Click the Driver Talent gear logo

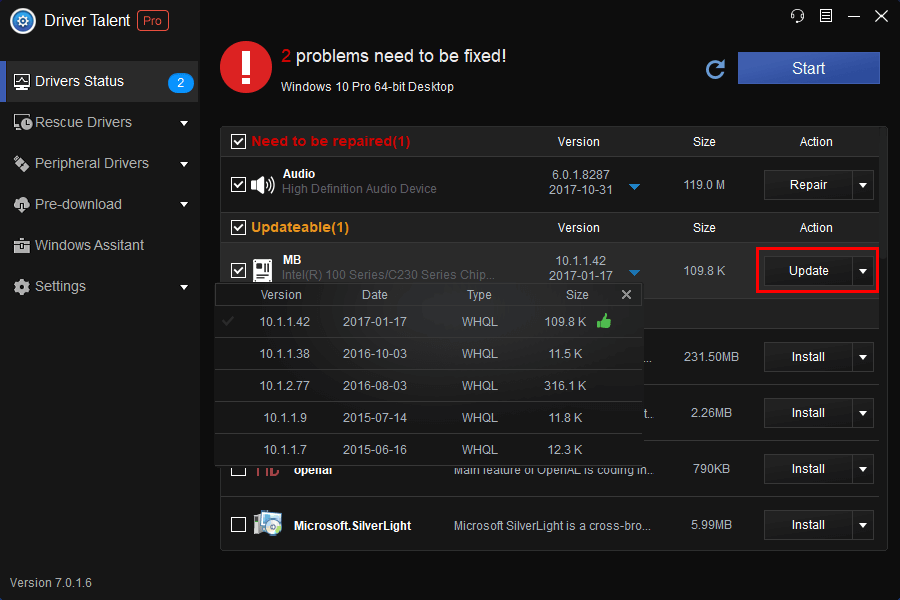(23, 21)
